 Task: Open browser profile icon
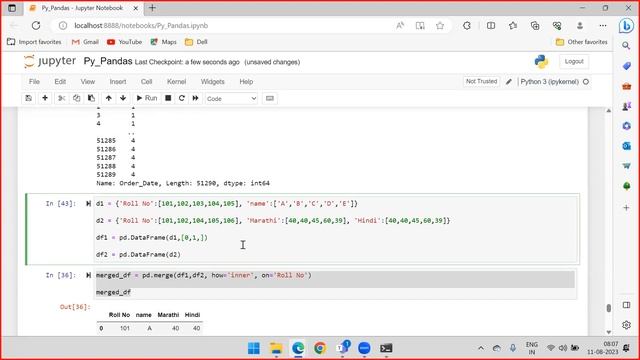point(580,26)
